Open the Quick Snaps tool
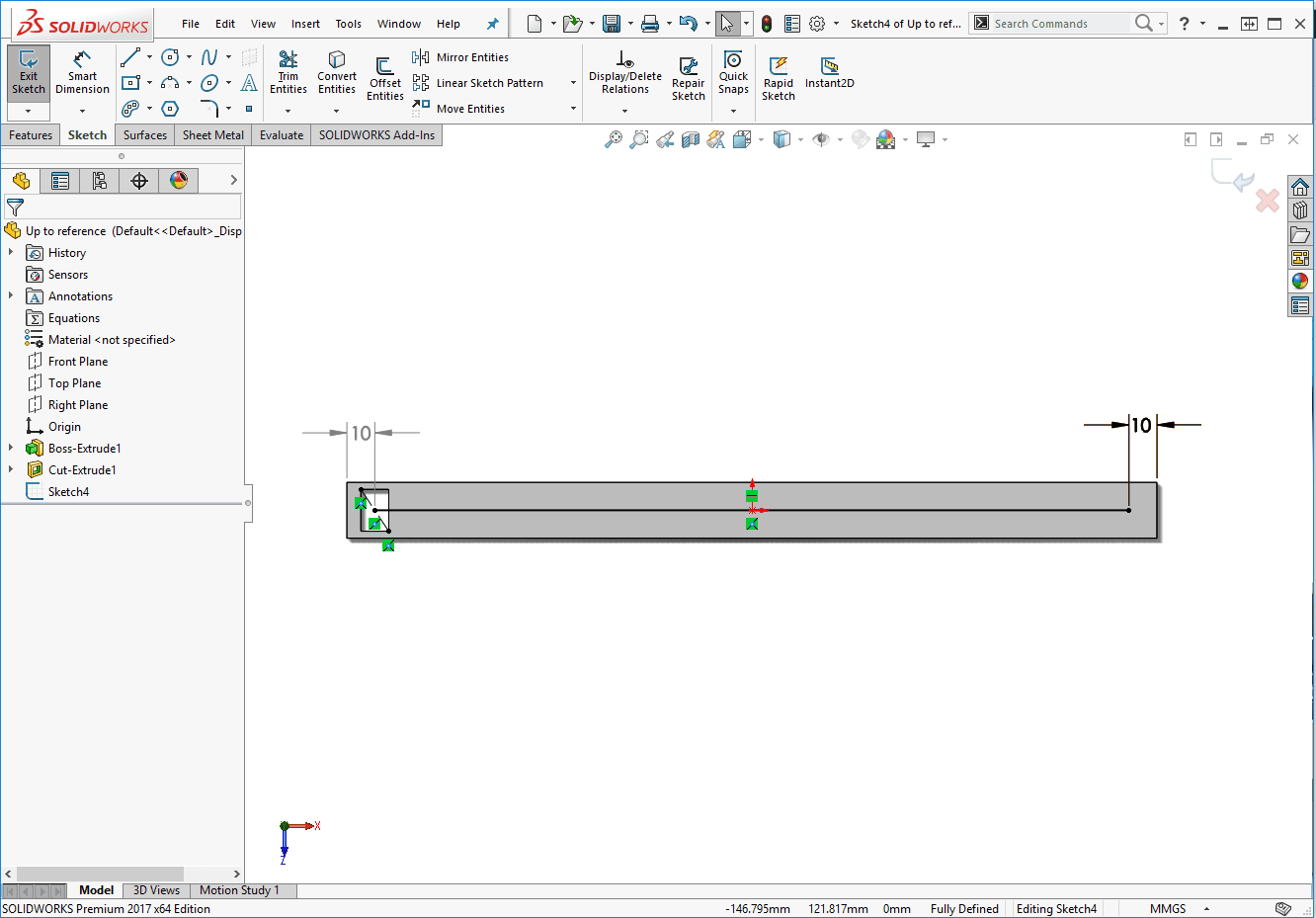The height and width of the screenshot is (918, 1316). point(733,72)
